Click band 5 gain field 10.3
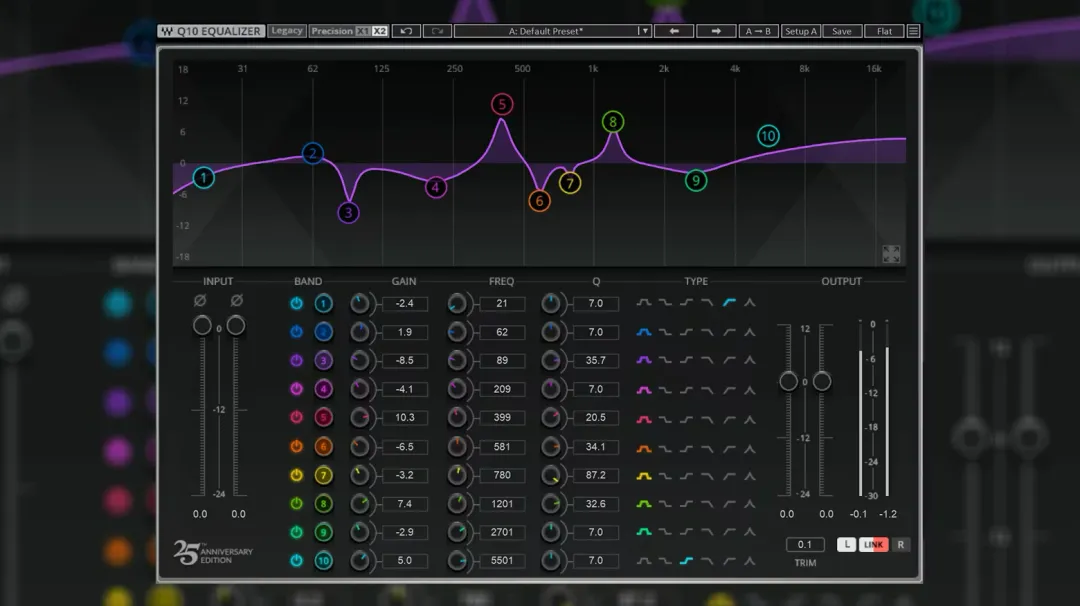1080x606 pixels. pos(404,417)
